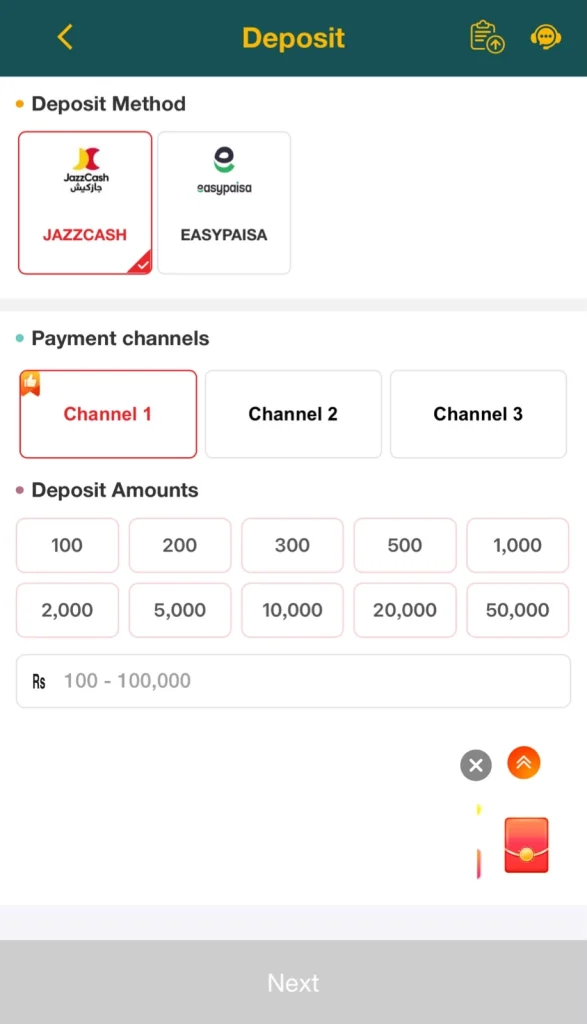This screenshot has height=1024, width=587.
Task: Pick the 5,000 deposit amount
Action: coord(180,610)
